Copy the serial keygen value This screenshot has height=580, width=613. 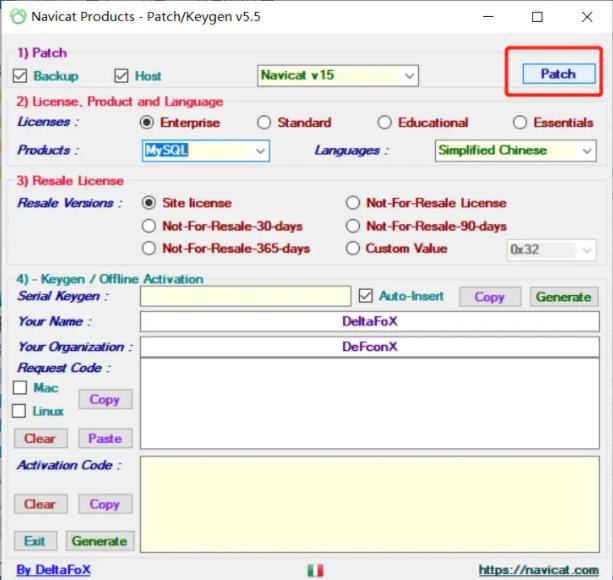pyautogui.click(x=490, y=297)
